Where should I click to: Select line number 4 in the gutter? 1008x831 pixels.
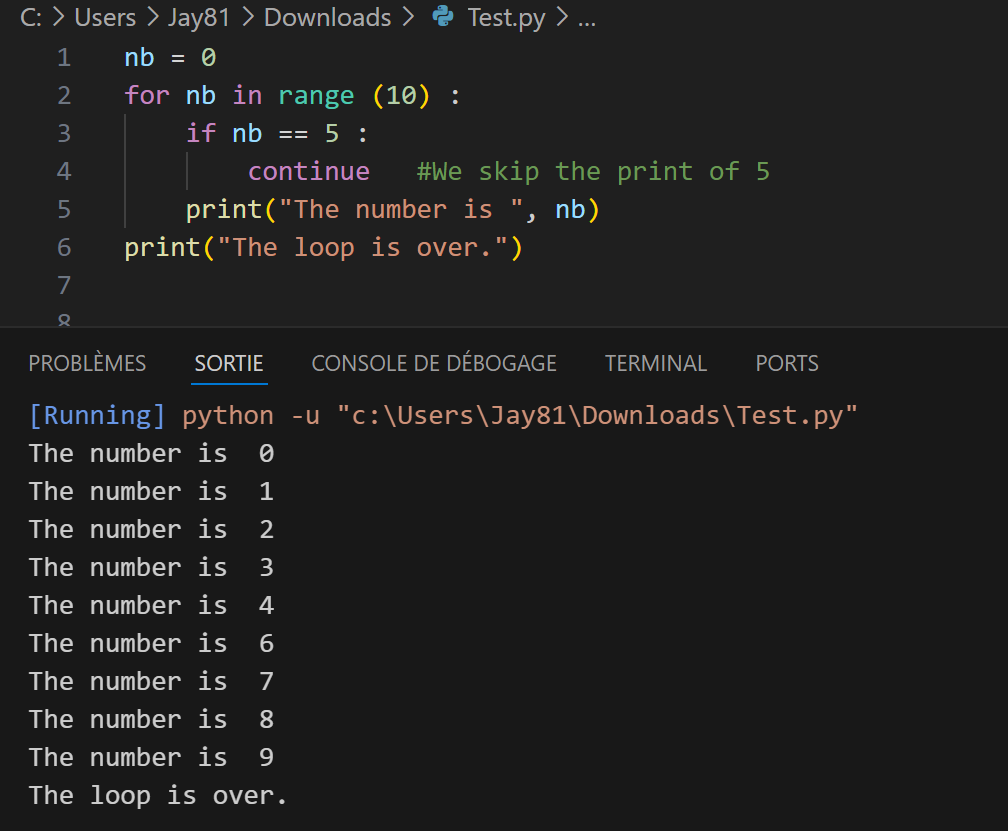[64, 172]
